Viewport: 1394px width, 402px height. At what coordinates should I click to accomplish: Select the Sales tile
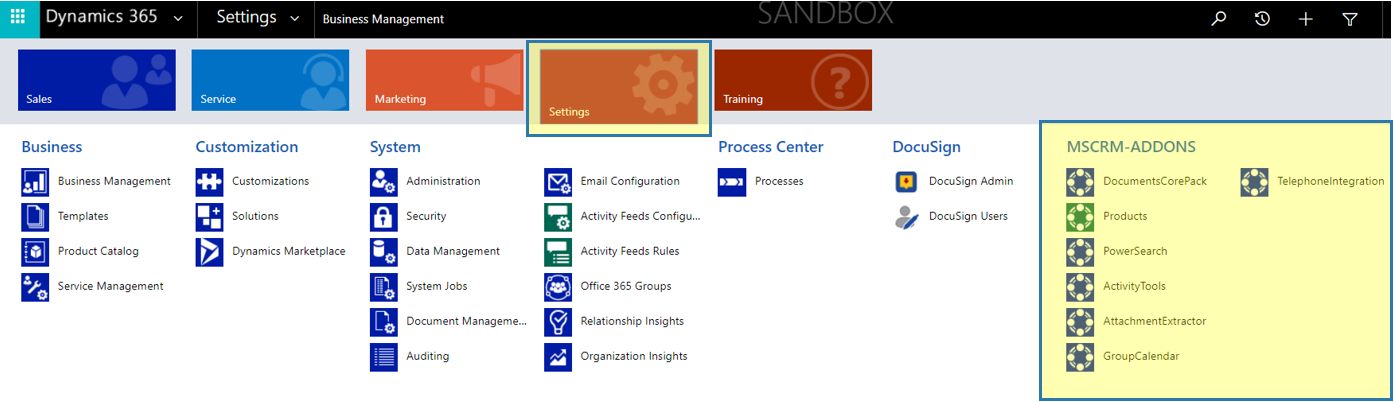(x=97, y=80)
